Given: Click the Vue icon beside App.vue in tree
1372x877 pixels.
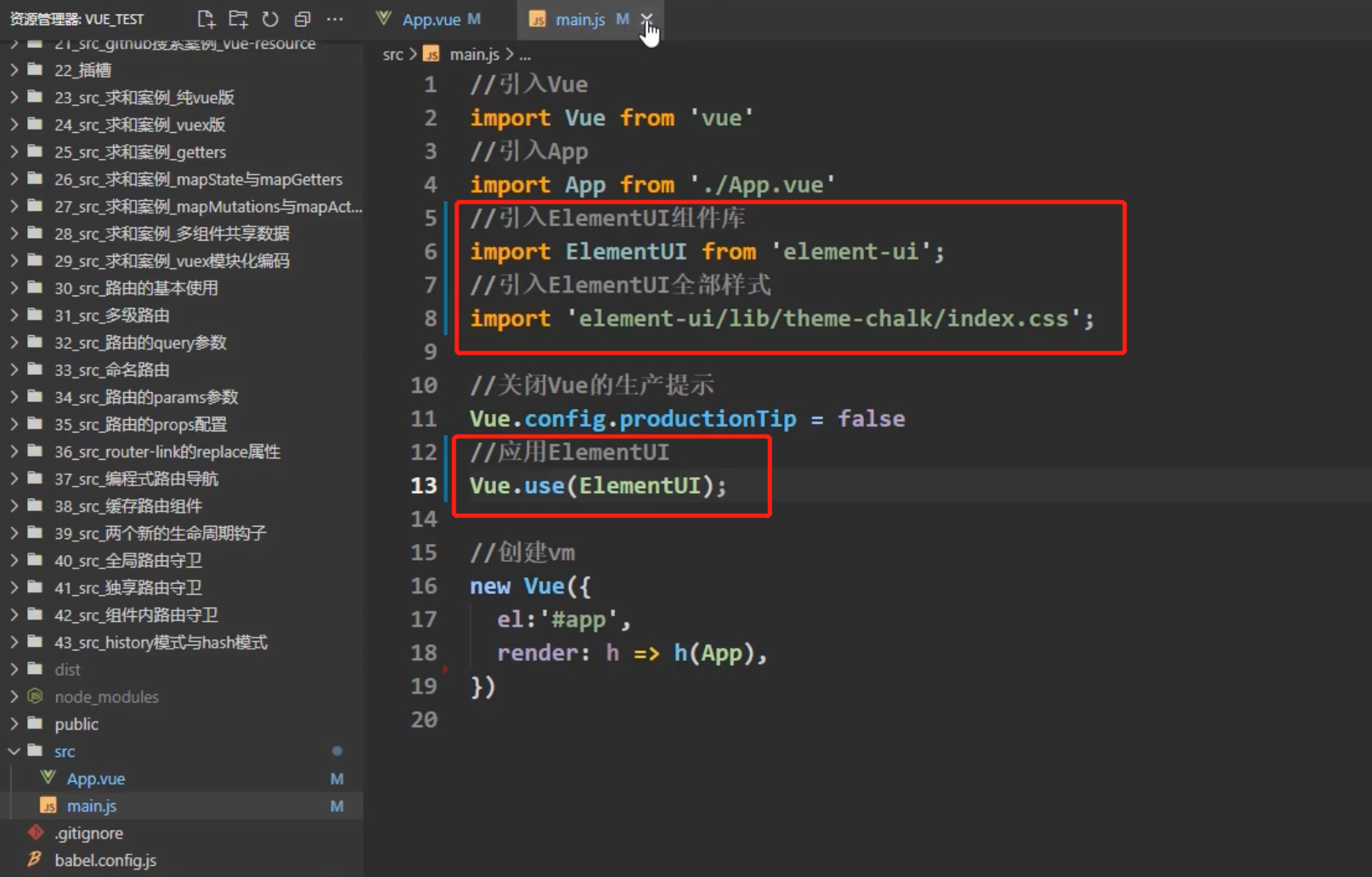Looking at the screenshot, I should click(x=48, y=778).
